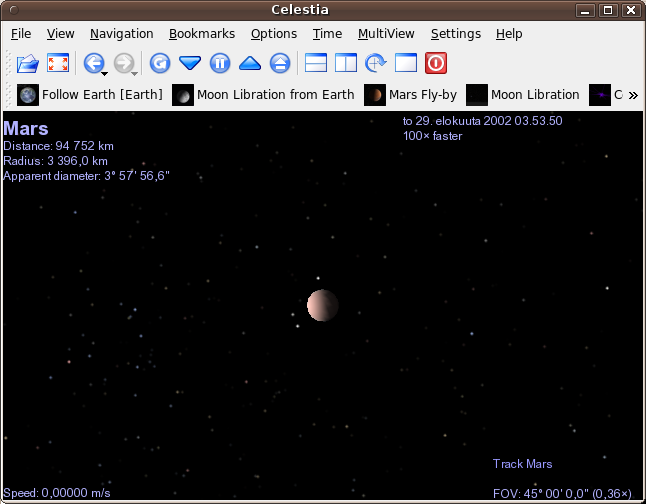Click the Back navigation arrow
646x504 pixels.
pos(93,64)
